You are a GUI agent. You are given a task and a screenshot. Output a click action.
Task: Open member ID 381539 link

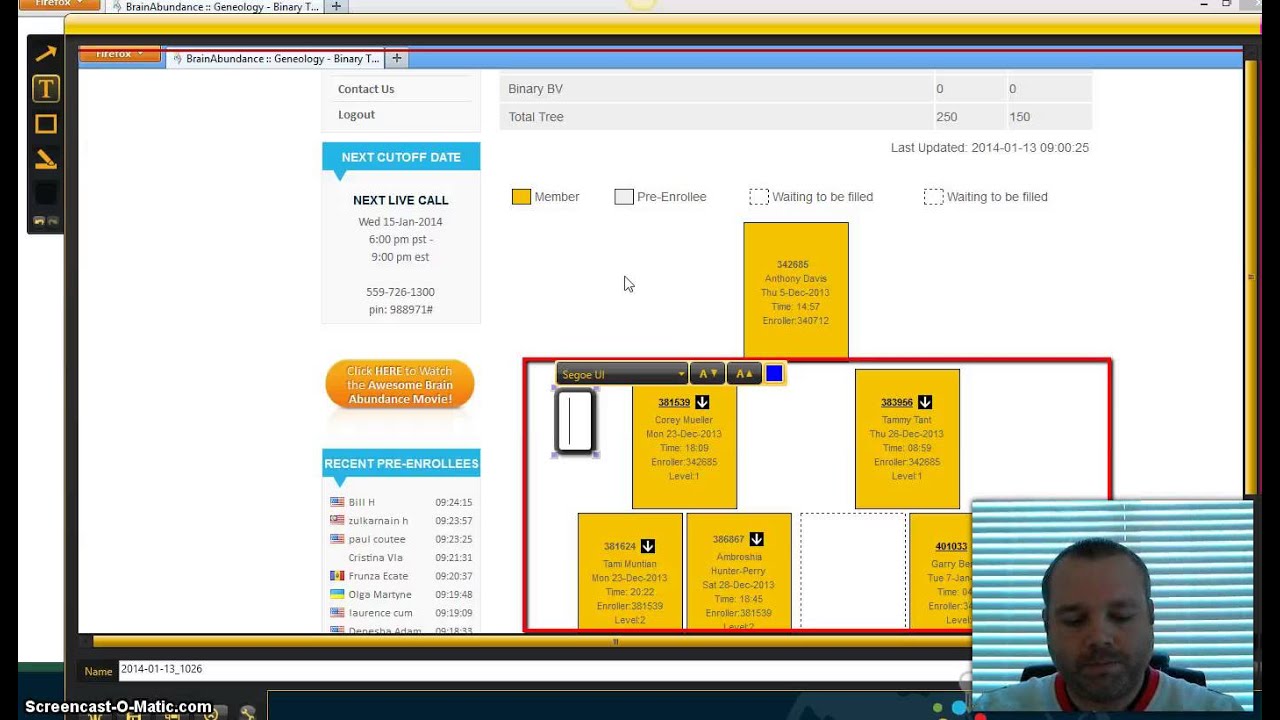[674, 403]
